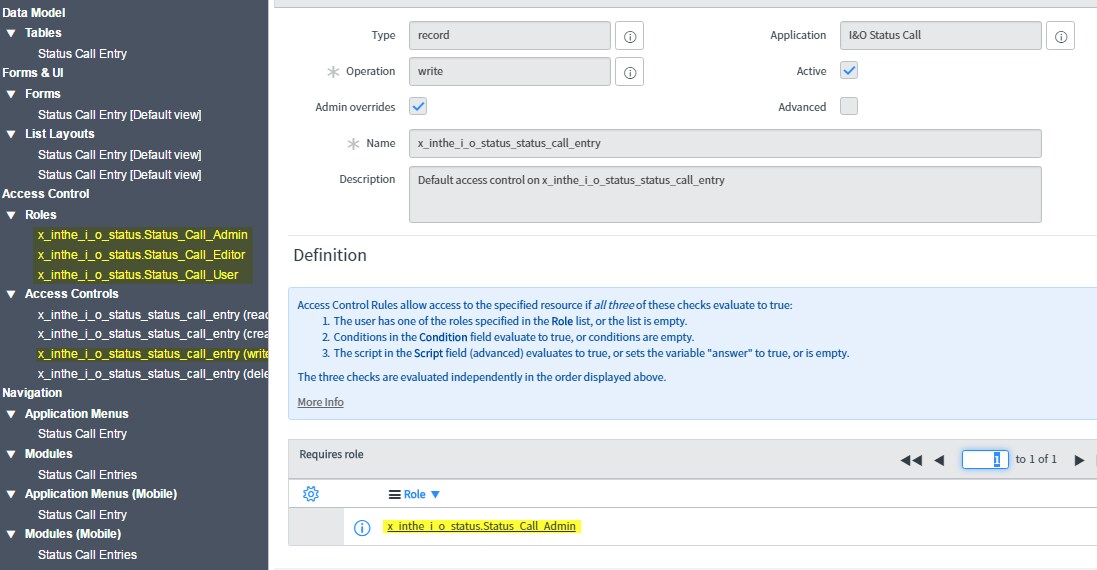The height and width of the screenshot is (570, 1097).
Task: Click the Definition section heading
Action: [x=330, y=255]
